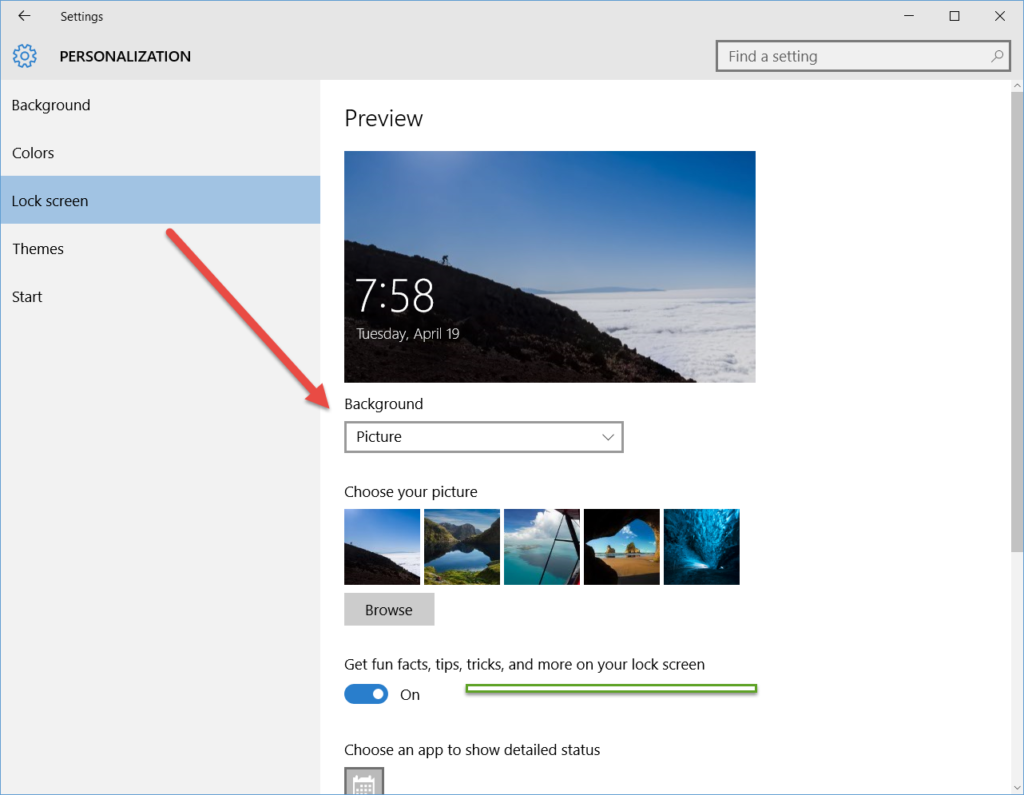
Task: Click the Personalization gear icon
Action: pos(25,56)
